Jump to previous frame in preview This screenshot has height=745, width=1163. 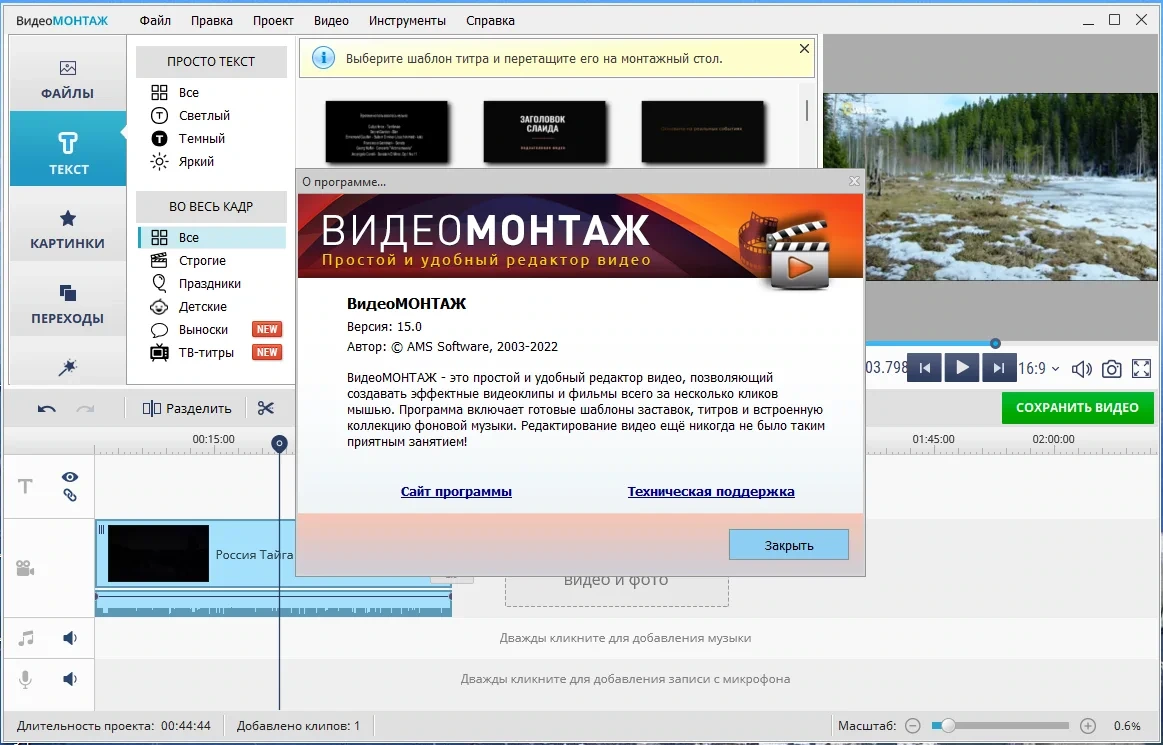click(924, 367)
